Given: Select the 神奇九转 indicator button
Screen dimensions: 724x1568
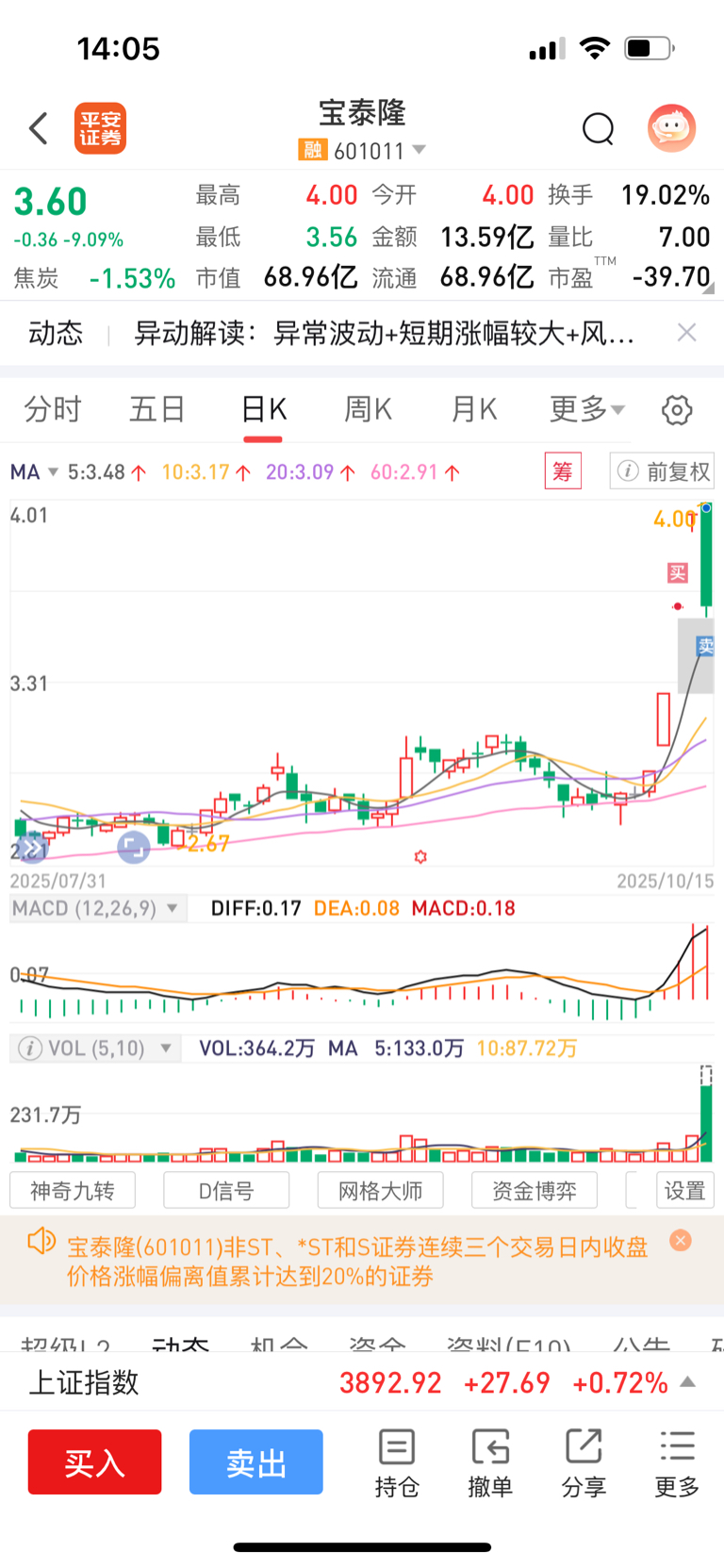Looking at the screenshot, I should coord(73,1190).
